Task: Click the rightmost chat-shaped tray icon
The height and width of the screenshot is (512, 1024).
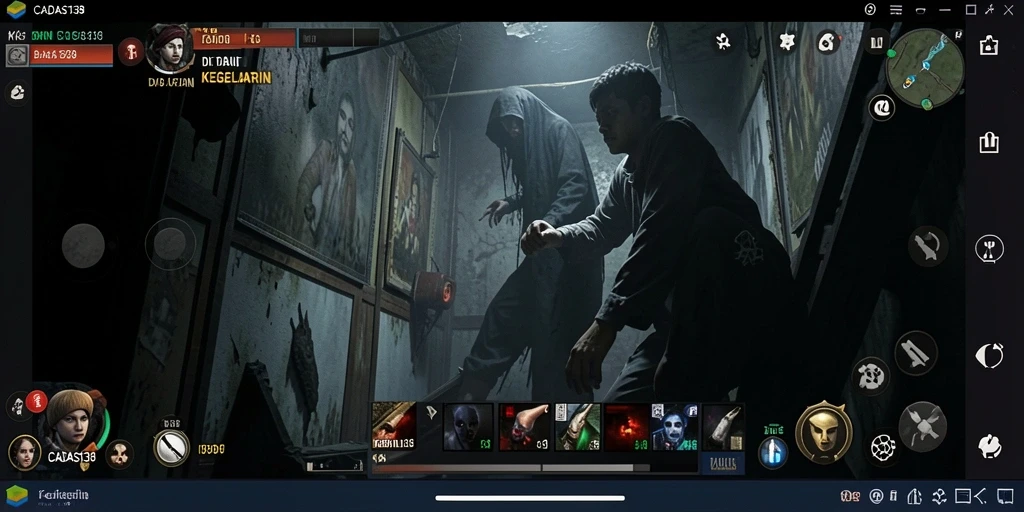Action: pos(1005,496)
